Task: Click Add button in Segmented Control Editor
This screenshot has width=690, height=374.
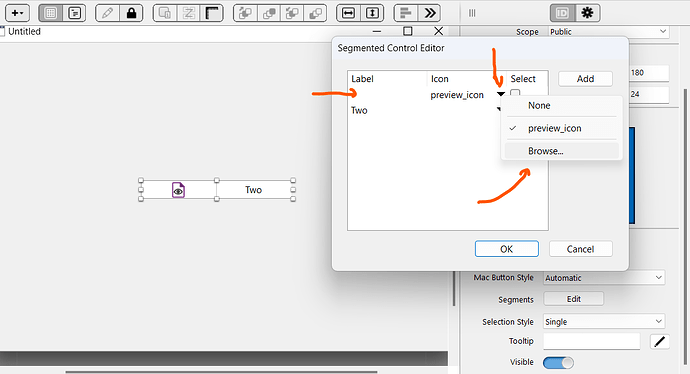Action: coord(585,79)
